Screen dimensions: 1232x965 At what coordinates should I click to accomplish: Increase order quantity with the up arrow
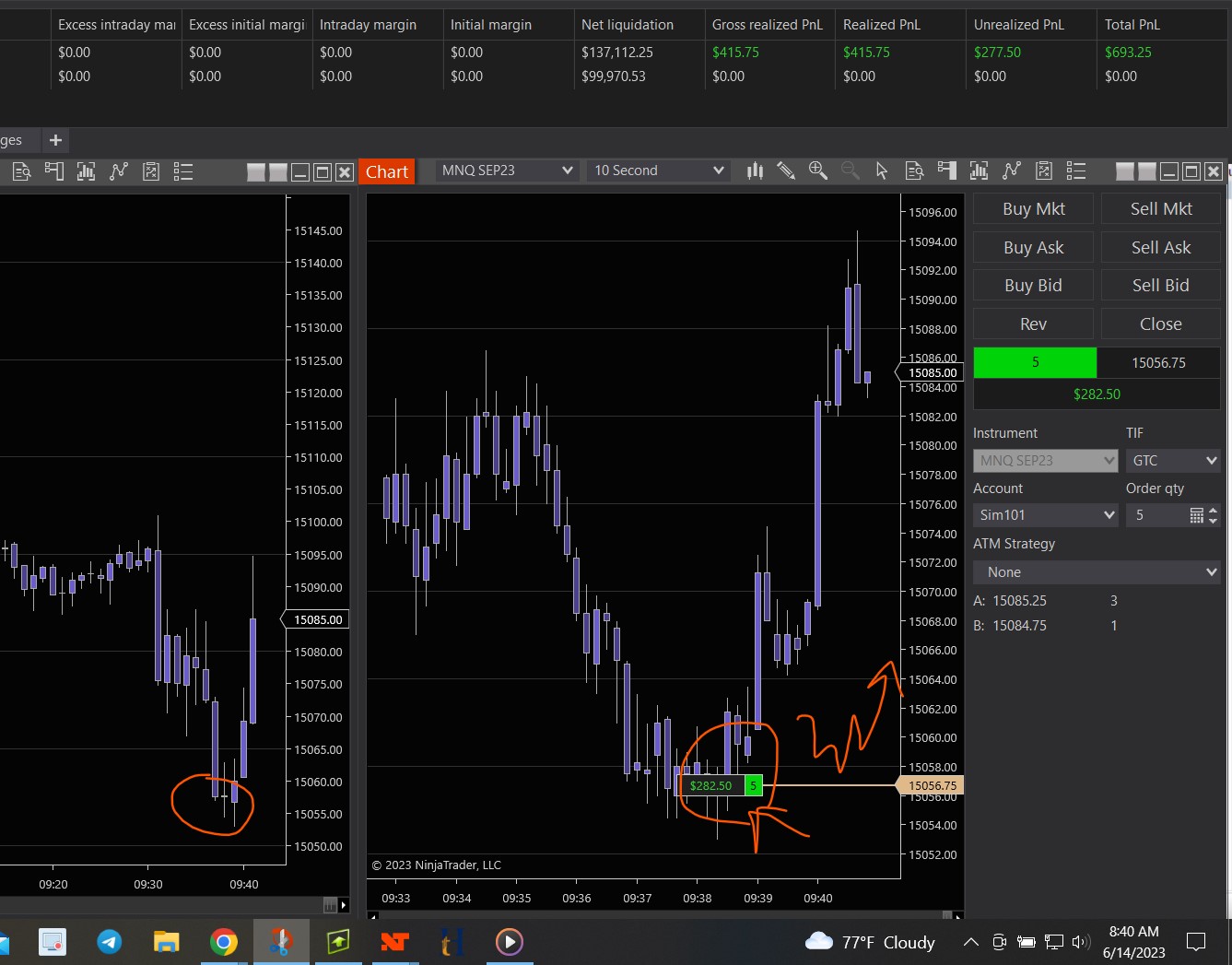1213,510
